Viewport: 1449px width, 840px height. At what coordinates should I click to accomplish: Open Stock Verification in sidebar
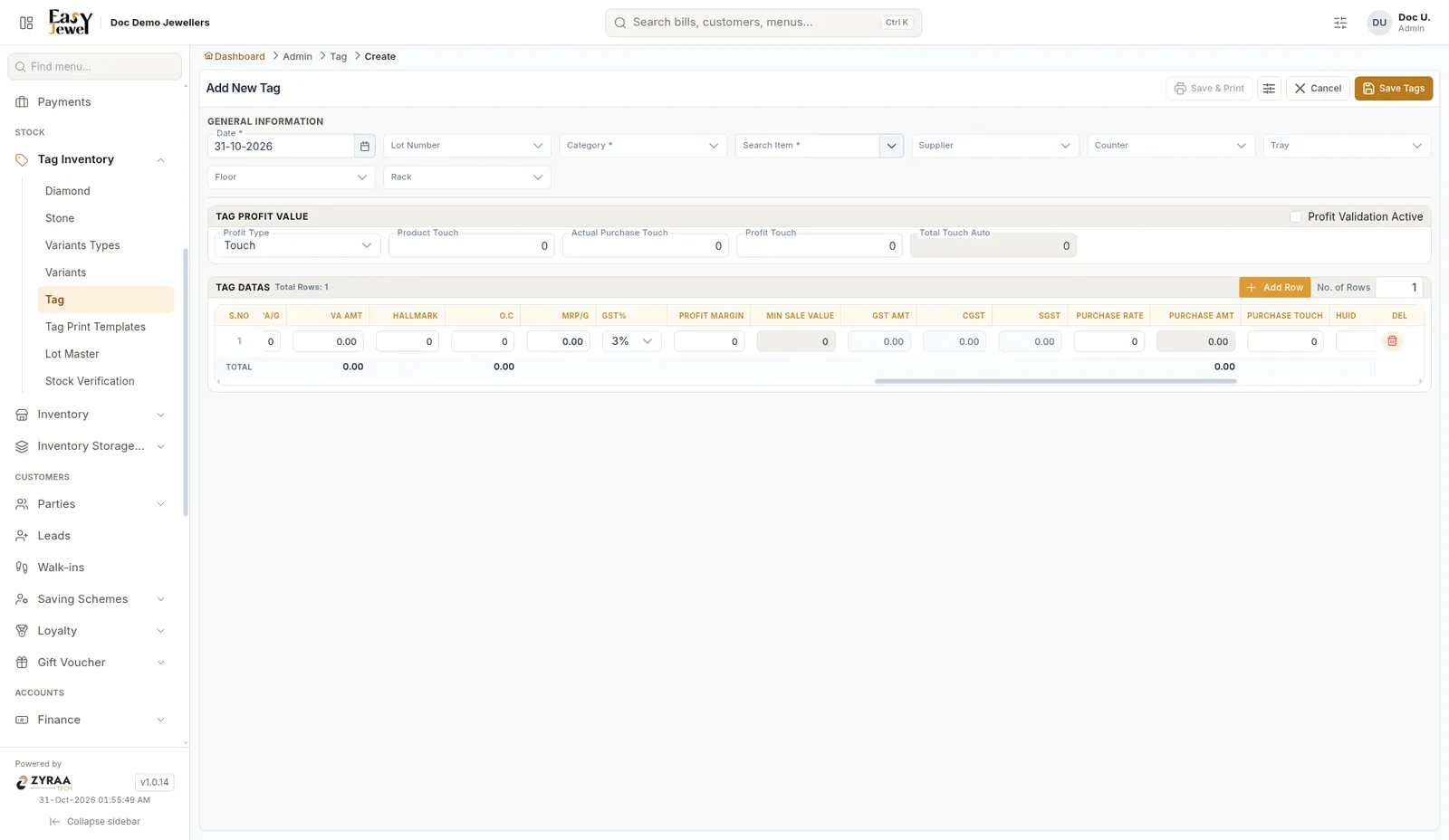pyautogui.click(x=90, y=381)
